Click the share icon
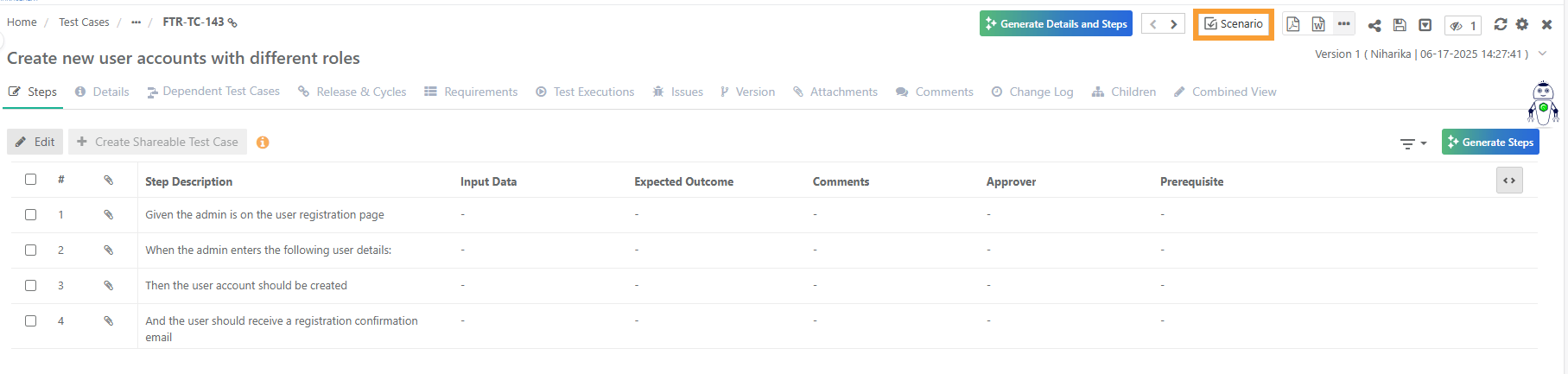Image resolution: width=1568 pixels, height=374 pixels. (x=1374, y=25)
